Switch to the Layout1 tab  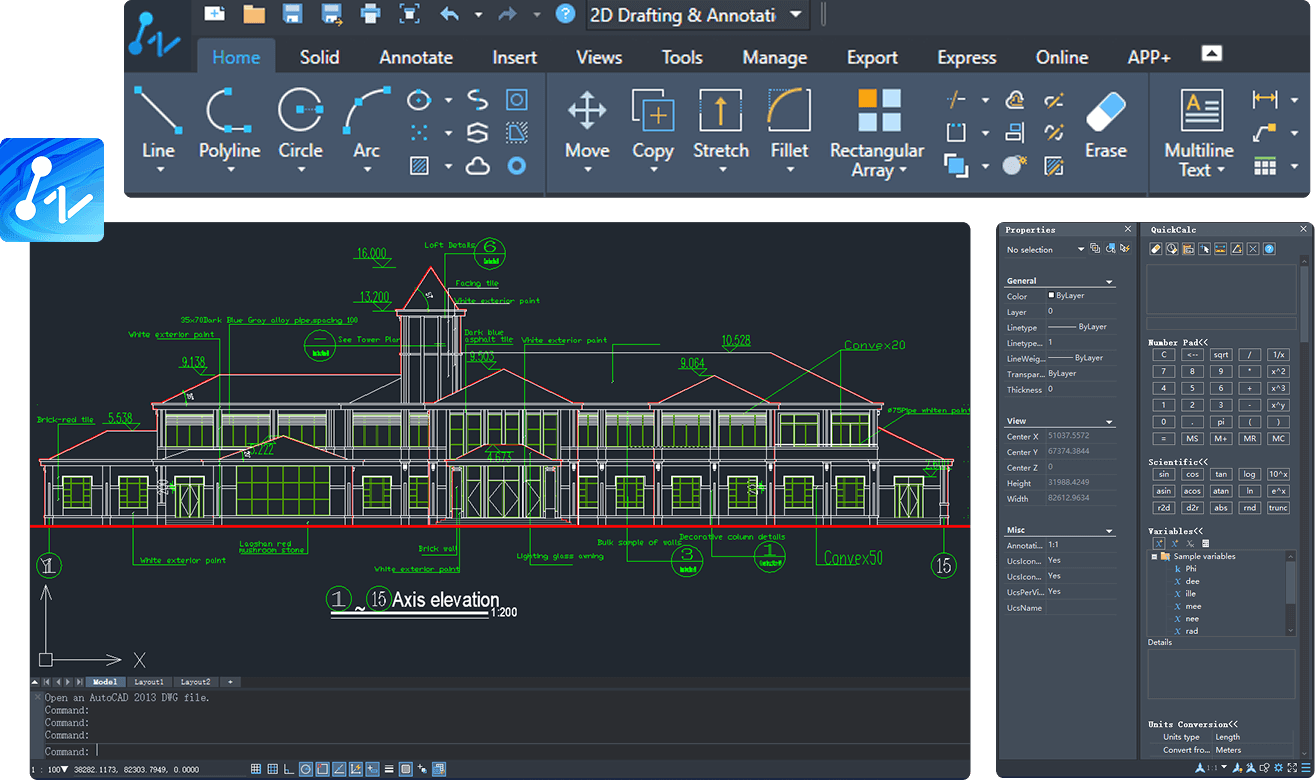point(149,681)
